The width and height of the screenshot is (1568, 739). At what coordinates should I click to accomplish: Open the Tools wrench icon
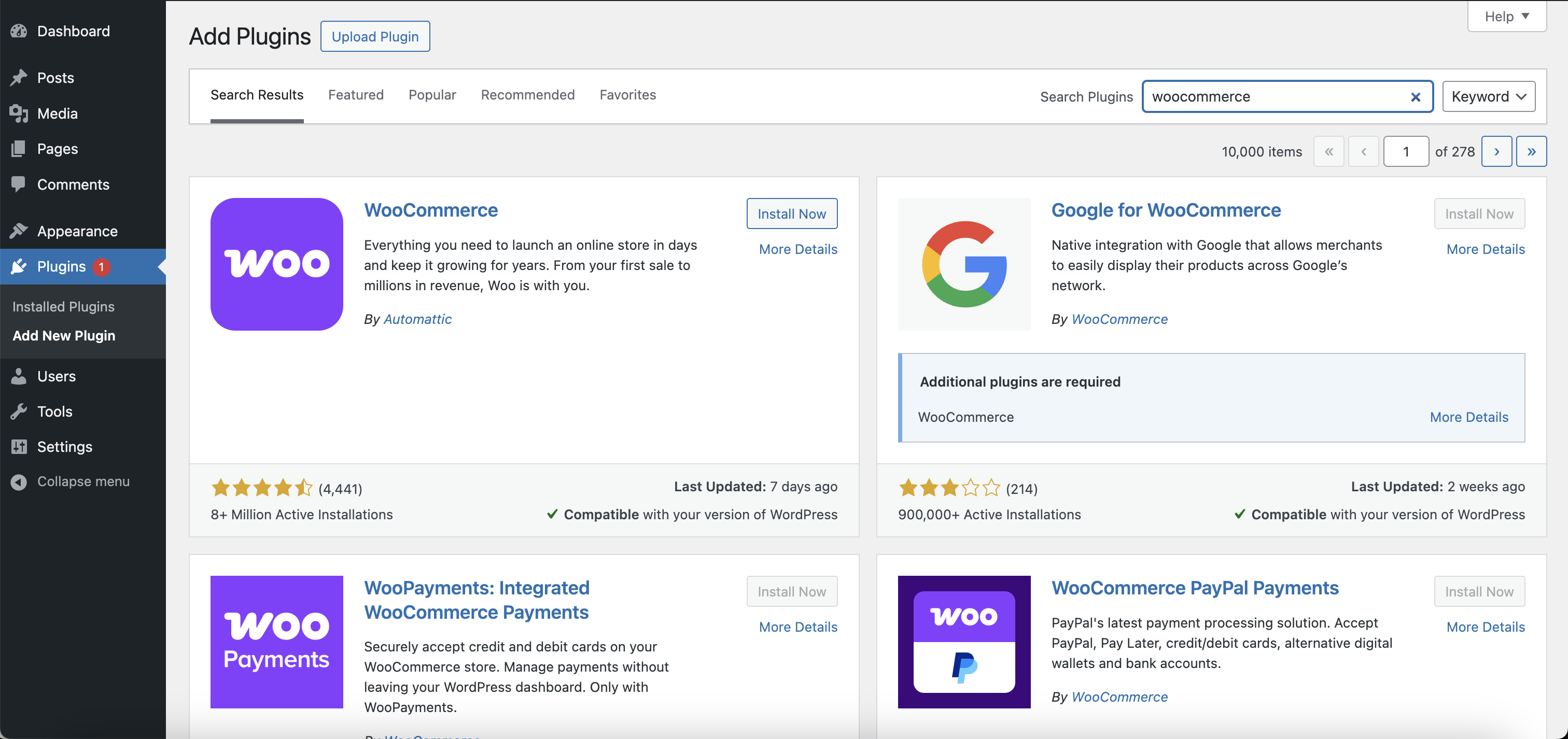(19, 411)
